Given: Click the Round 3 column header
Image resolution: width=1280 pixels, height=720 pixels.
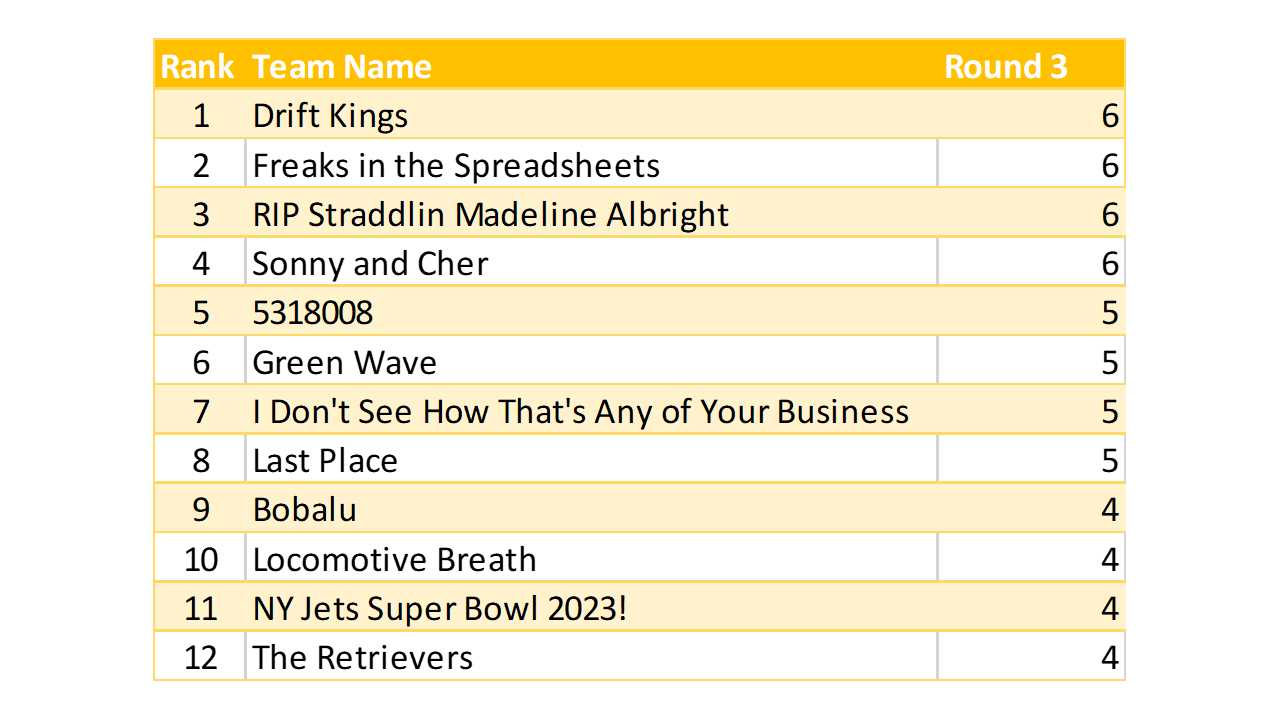Looking at the screenshot, I should click(1006, 66).
